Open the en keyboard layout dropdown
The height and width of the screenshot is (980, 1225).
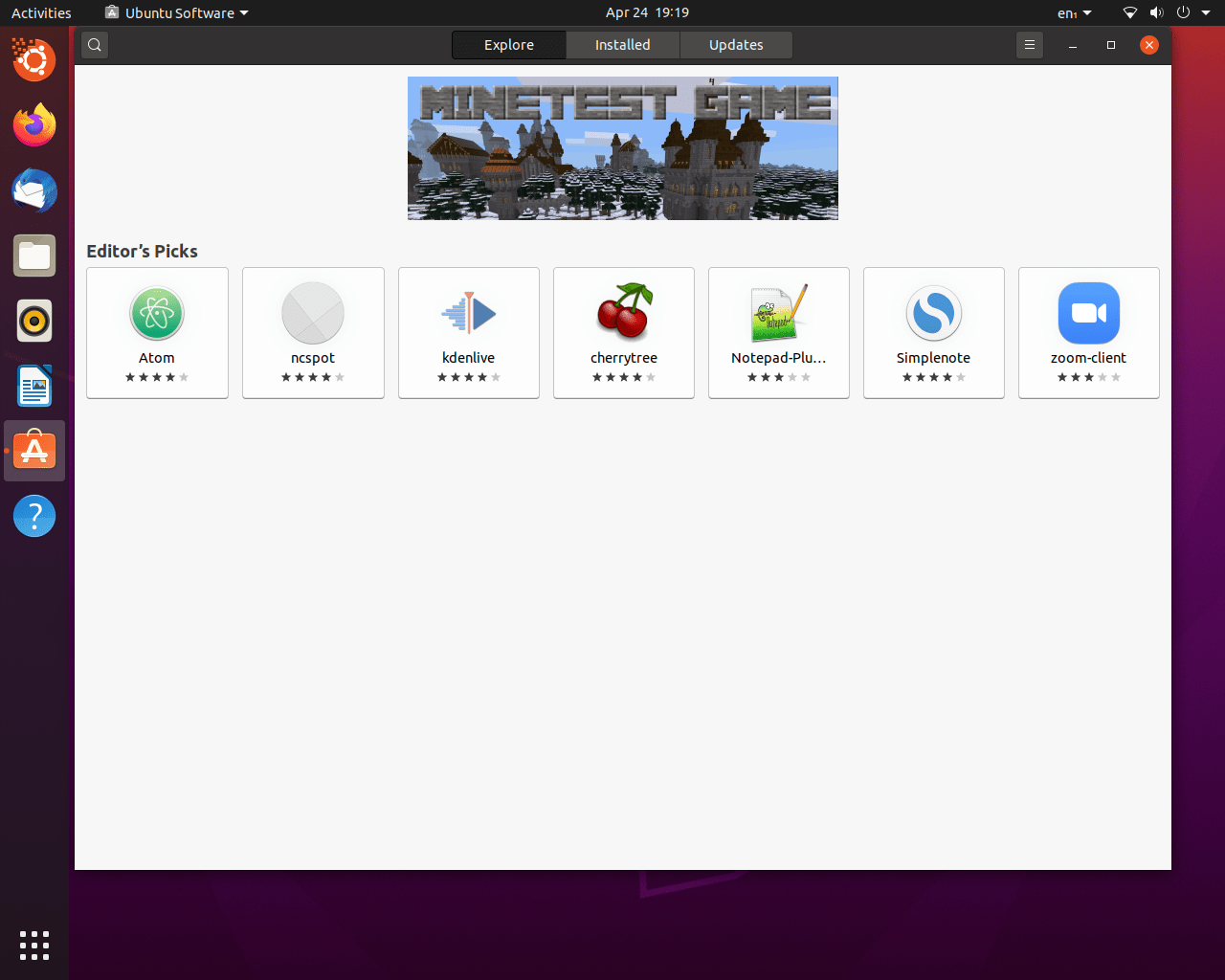click(1075, 13)
